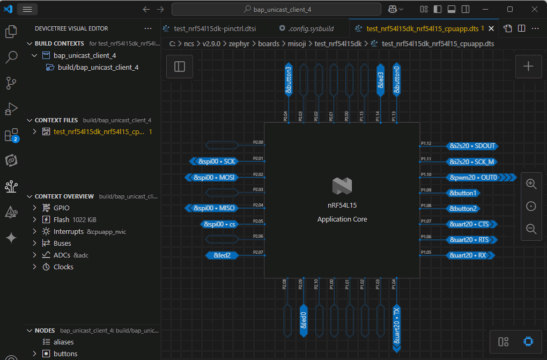Expand the buttons node
The image size is (547, 360).
click(35, 354)
